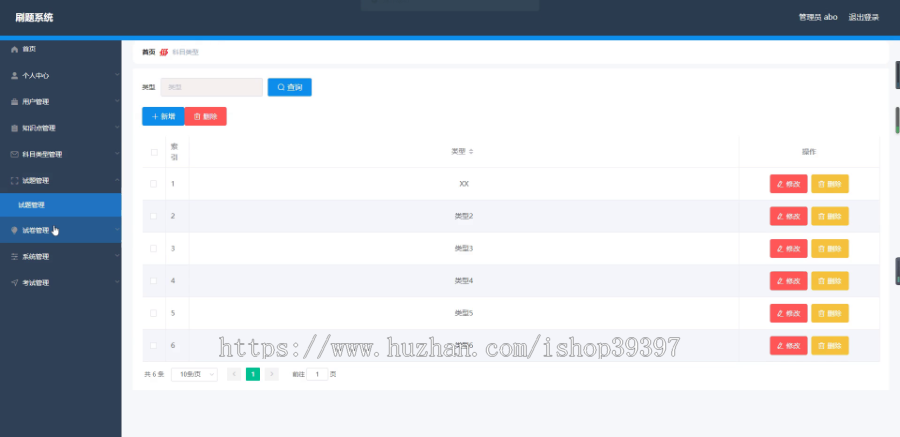Click the 管理员 abo account label
The image size is (900, 437).
coord(818,17)
